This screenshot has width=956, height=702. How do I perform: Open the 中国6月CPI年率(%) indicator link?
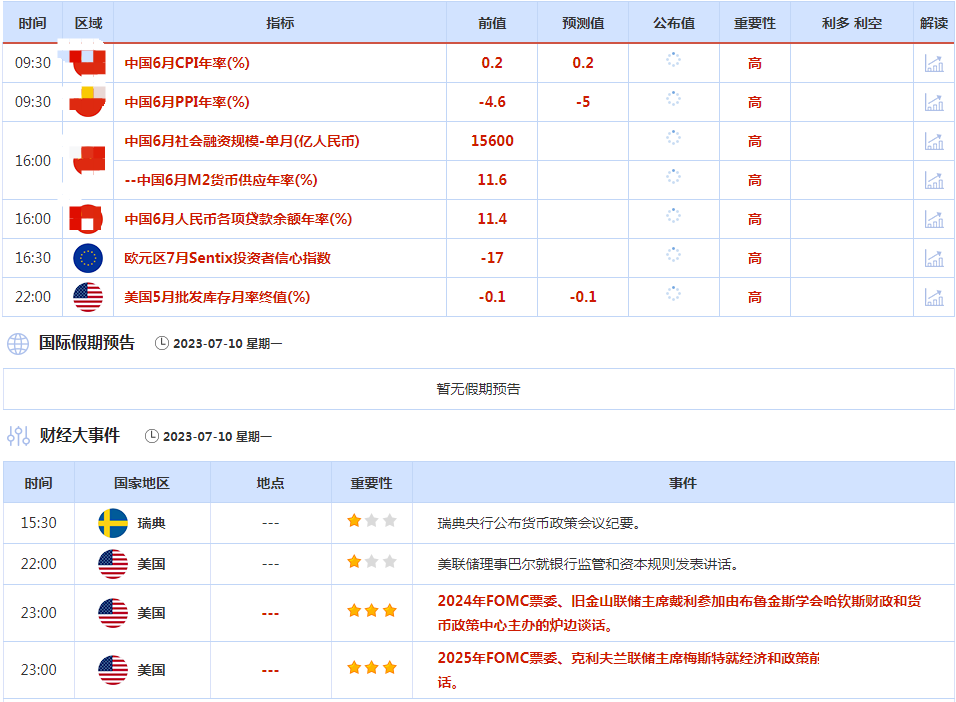coord(187,63)
